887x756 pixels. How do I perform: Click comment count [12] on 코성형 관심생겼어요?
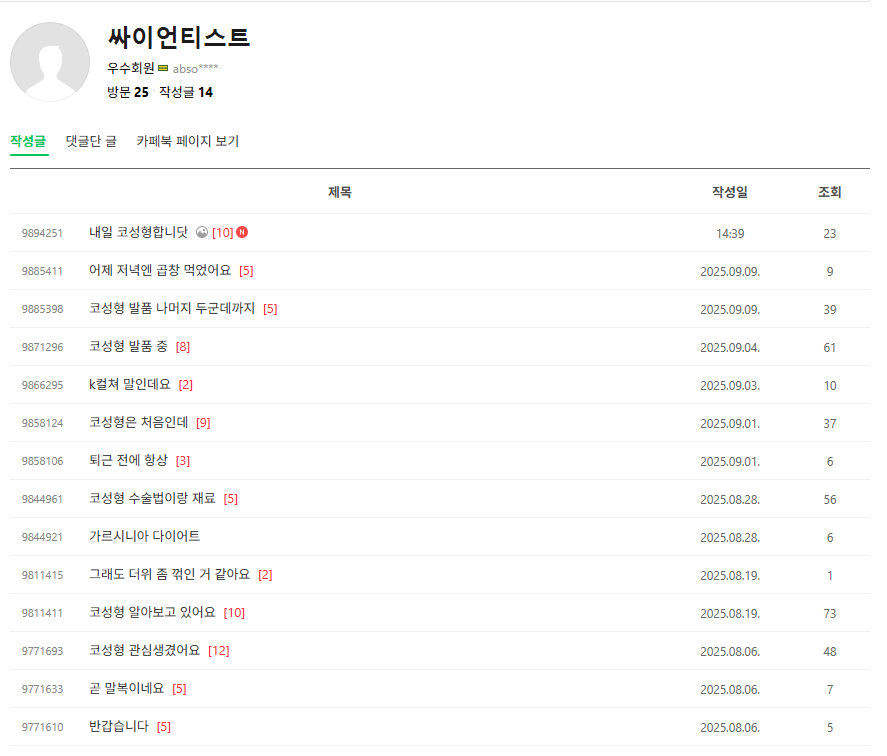point(219,651)
